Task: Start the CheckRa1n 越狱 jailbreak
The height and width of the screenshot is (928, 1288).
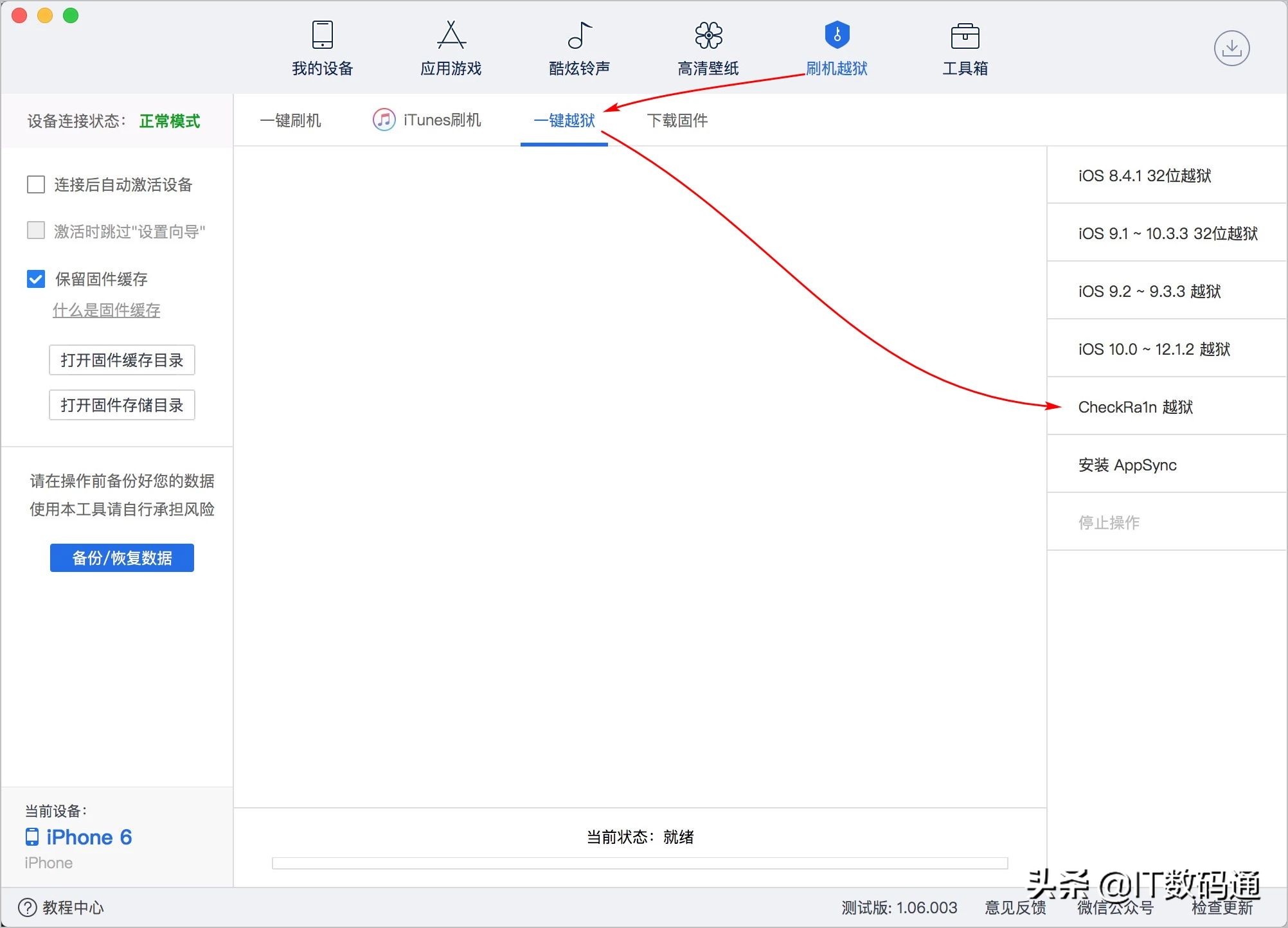Action: (1135, 407)
